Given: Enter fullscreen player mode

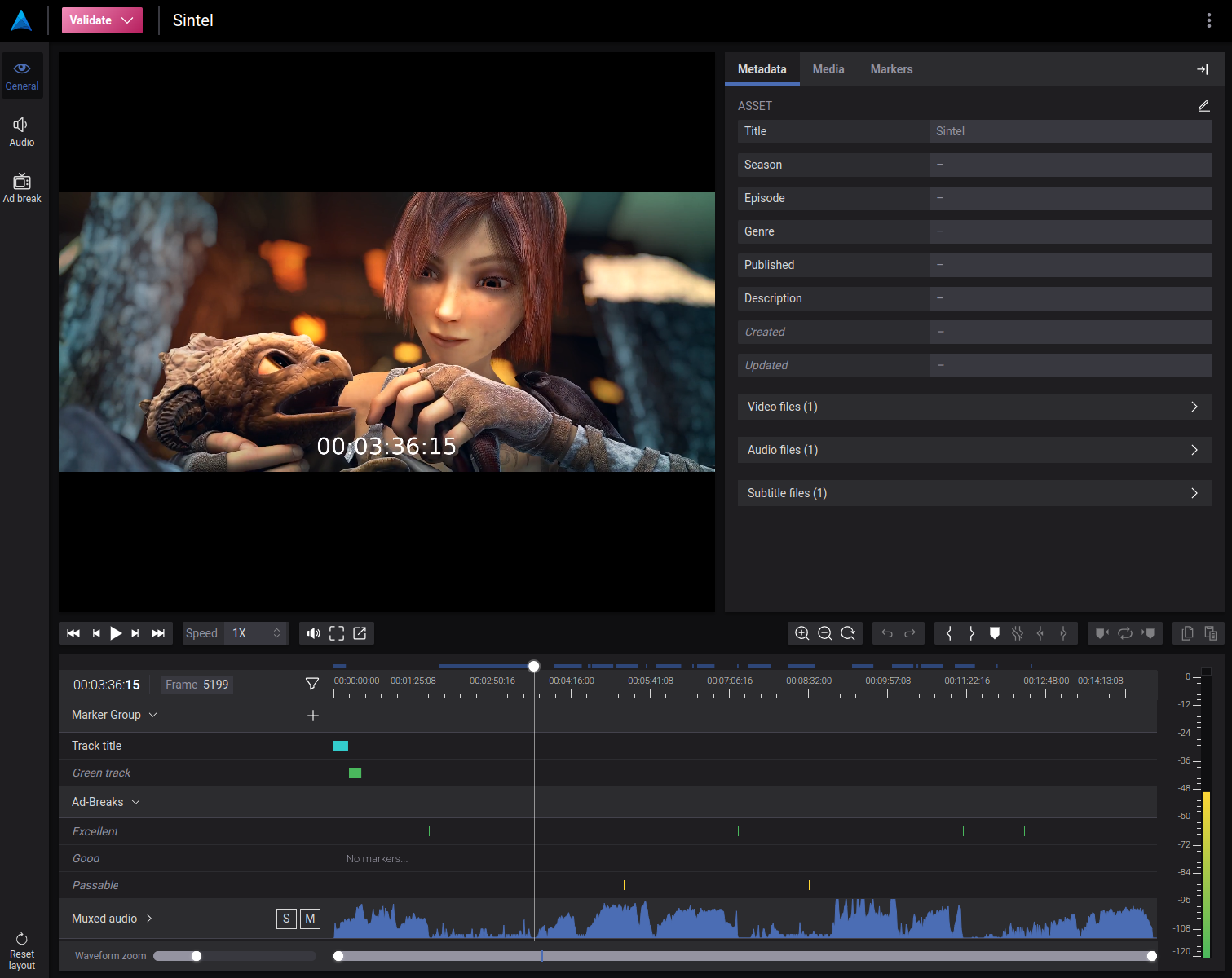Looking at the screenshot, I should click(x=337, y=633).
